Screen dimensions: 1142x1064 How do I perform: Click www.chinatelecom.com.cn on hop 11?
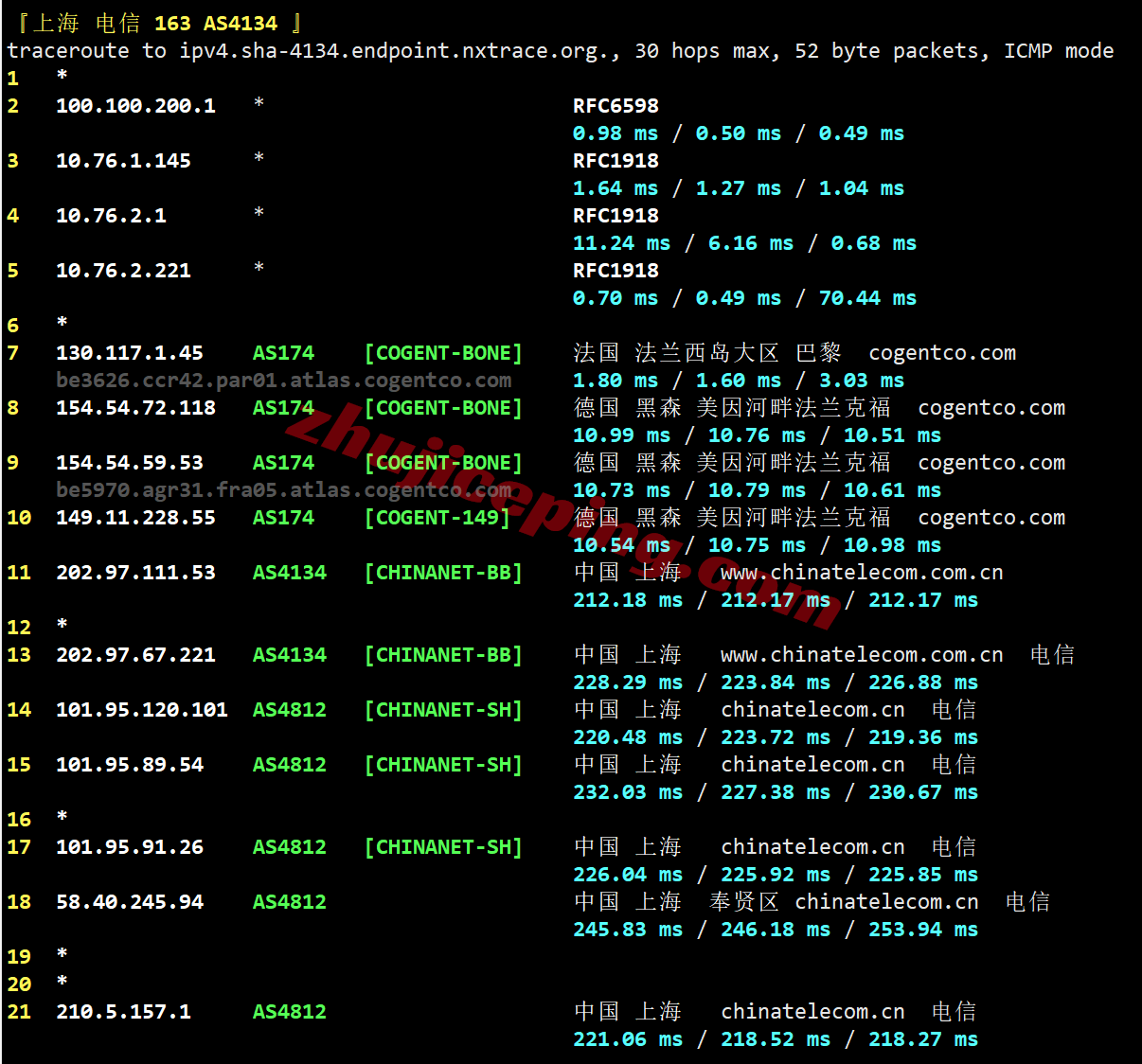[x=862, y=573]
